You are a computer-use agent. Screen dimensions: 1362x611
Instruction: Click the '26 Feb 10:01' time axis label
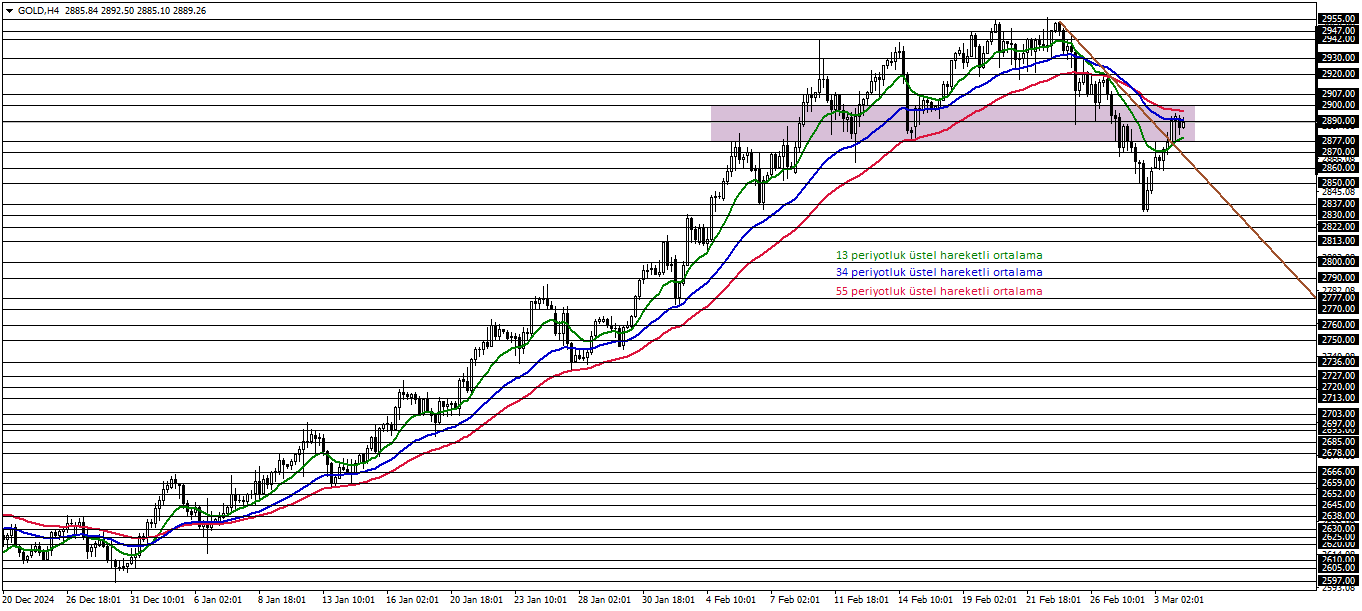tap(1118, 600)
